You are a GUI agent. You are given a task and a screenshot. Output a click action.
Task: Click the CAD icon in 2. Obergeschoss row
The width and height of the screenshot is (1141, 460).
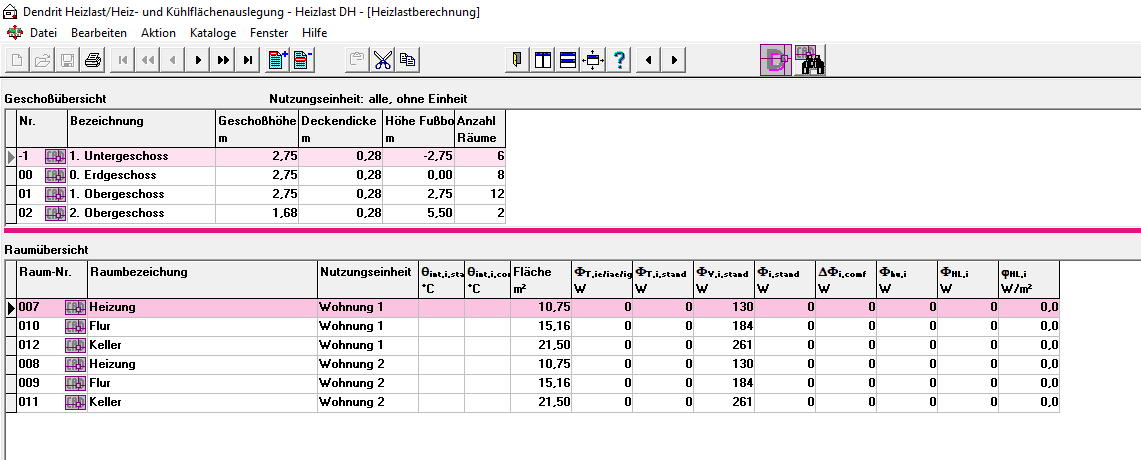pos(55,213)
